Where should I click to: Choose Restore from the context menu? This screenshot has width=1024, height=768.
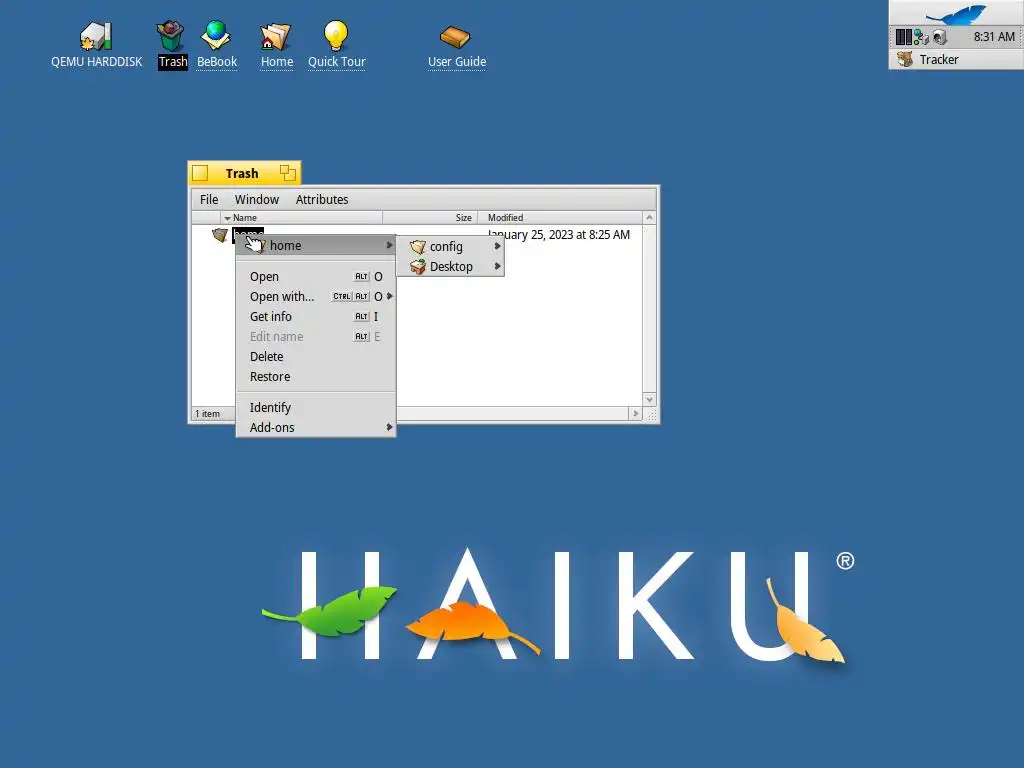(x=316, y=377)
